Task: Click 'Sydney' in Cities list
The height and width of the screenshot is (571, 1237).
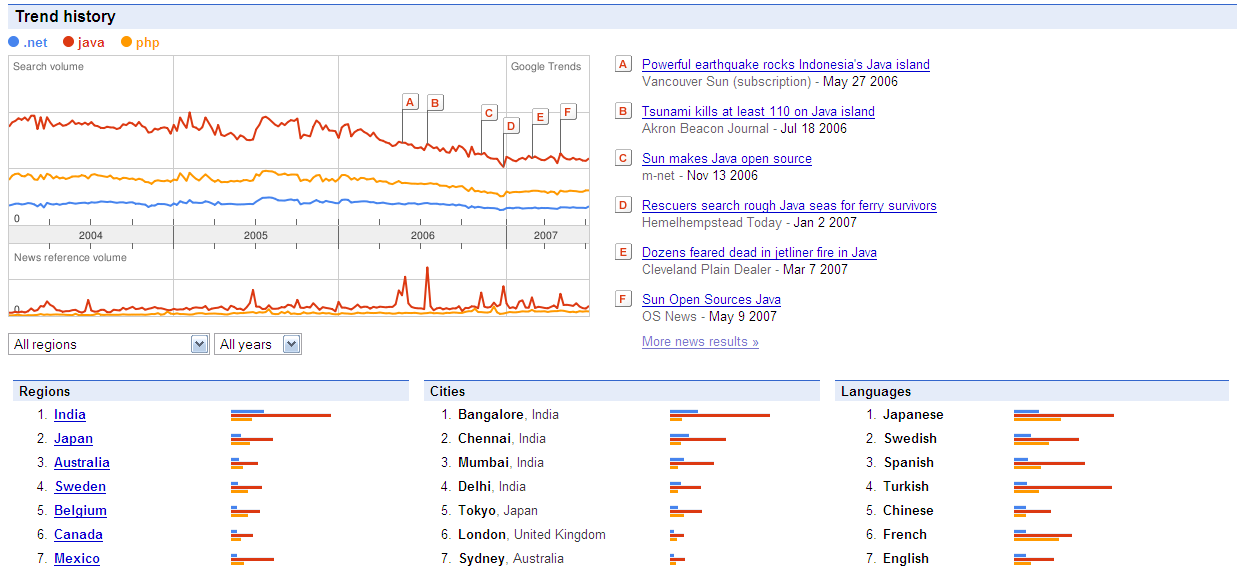Action: (481, 558)
